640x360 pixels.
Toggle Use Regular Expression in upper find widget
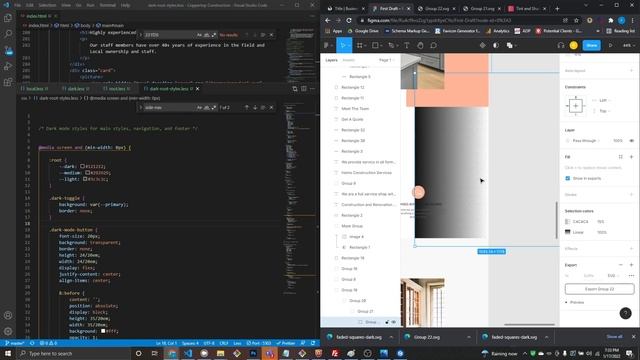coord(213,35)
